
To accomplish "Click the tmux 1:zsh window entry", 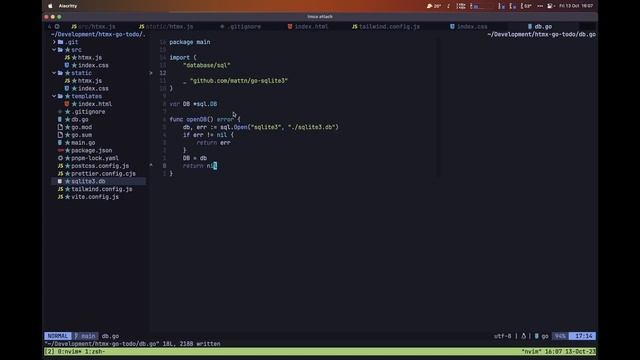I will [95, 351].
